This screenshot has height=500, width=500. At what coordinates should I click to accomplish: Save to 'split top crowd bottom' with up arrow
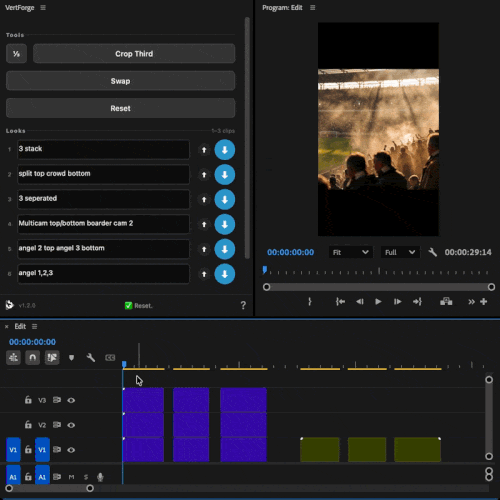(x=204, y=175)
